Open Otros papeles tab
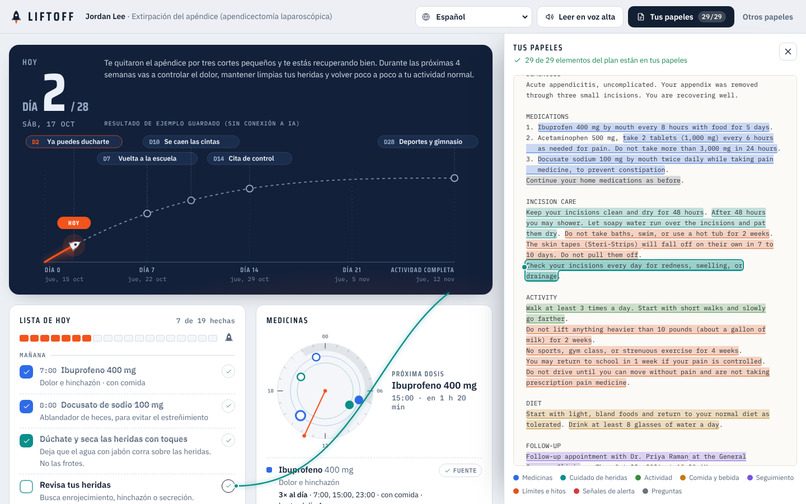806x504 pixels. pyautogui.click(x=767, y=17)
